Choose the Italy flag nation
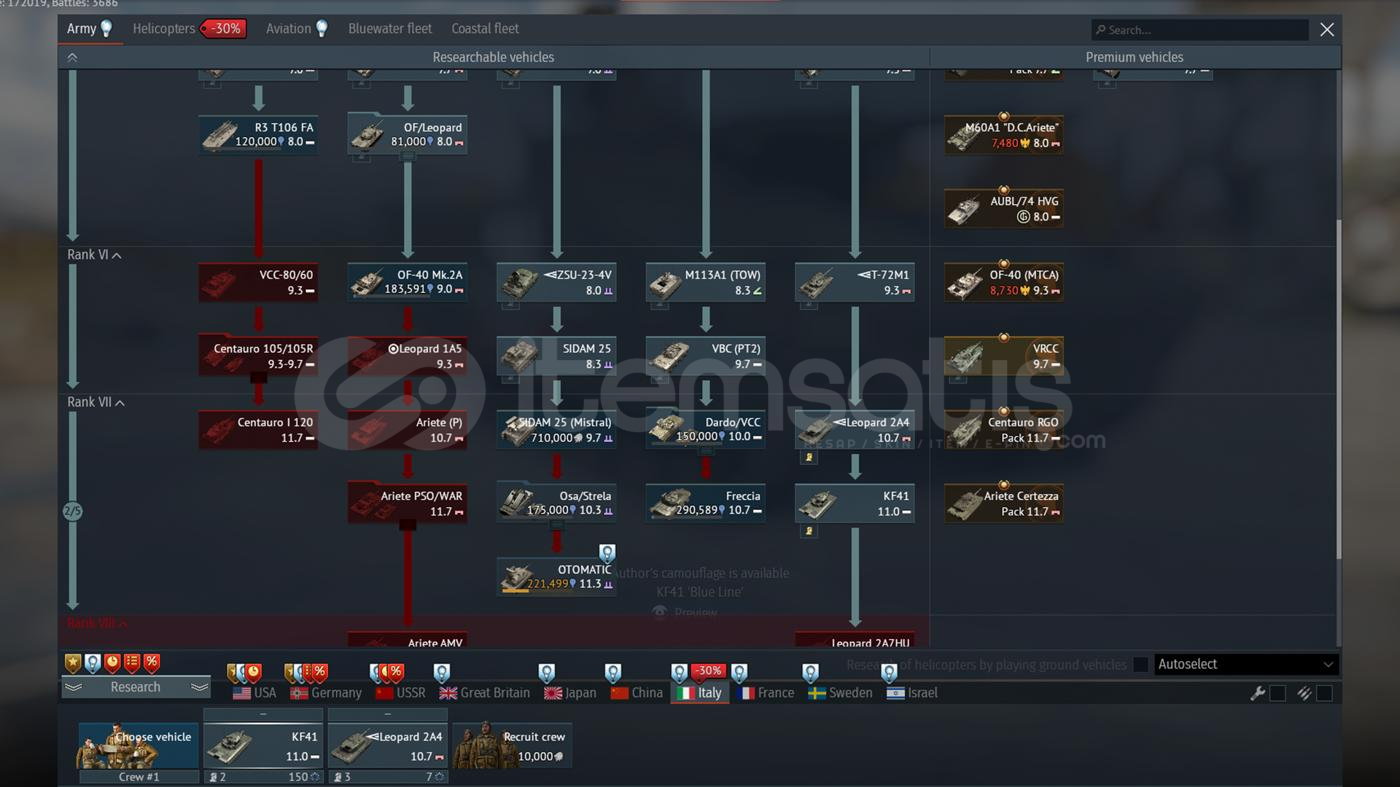The height and width of the screenshot is (787, 1400). [699, 693]
